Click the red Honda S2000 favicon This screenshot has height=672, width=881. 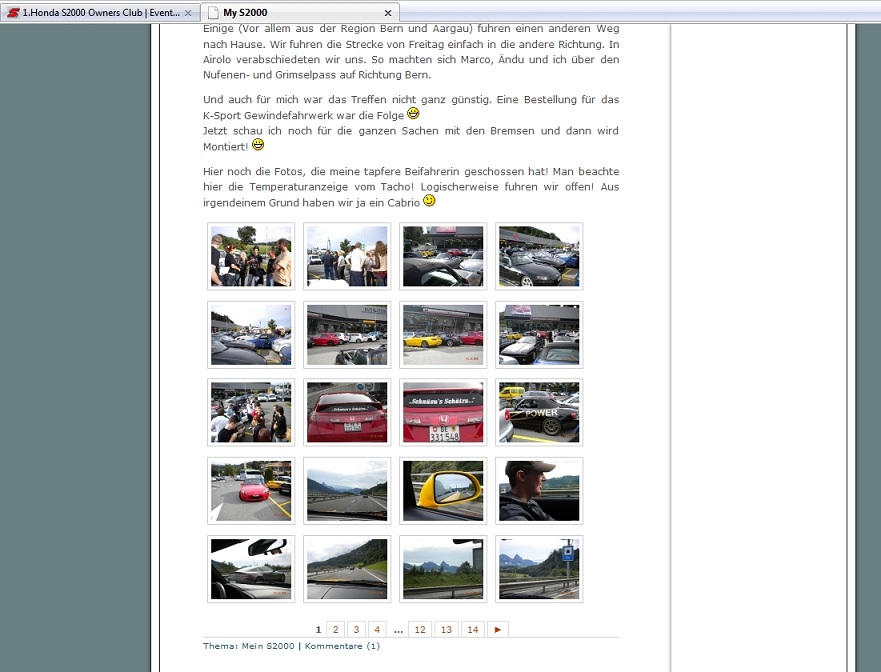click(x=13, y=13)
